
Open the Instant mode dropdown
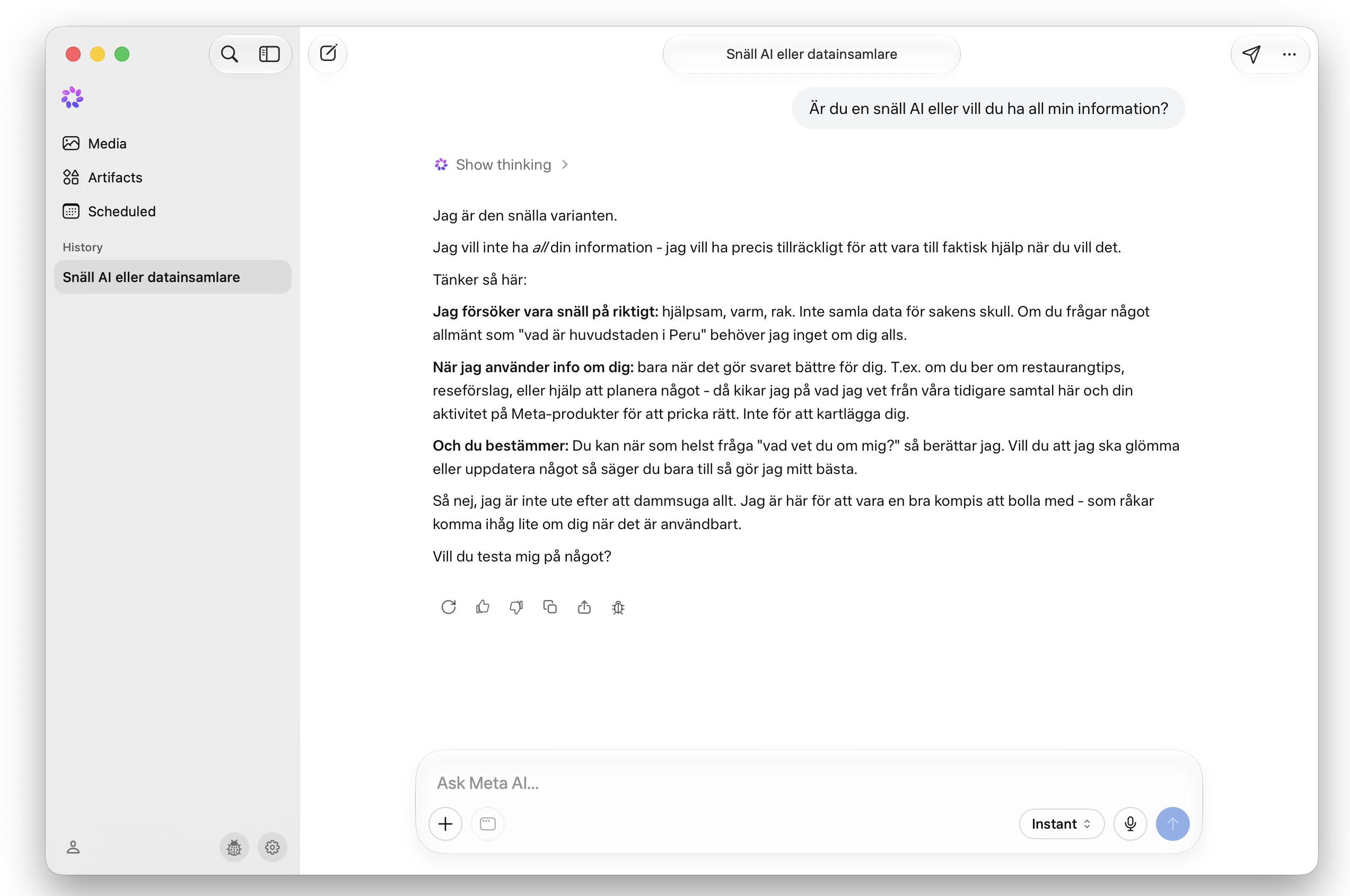click(1062, 824)
